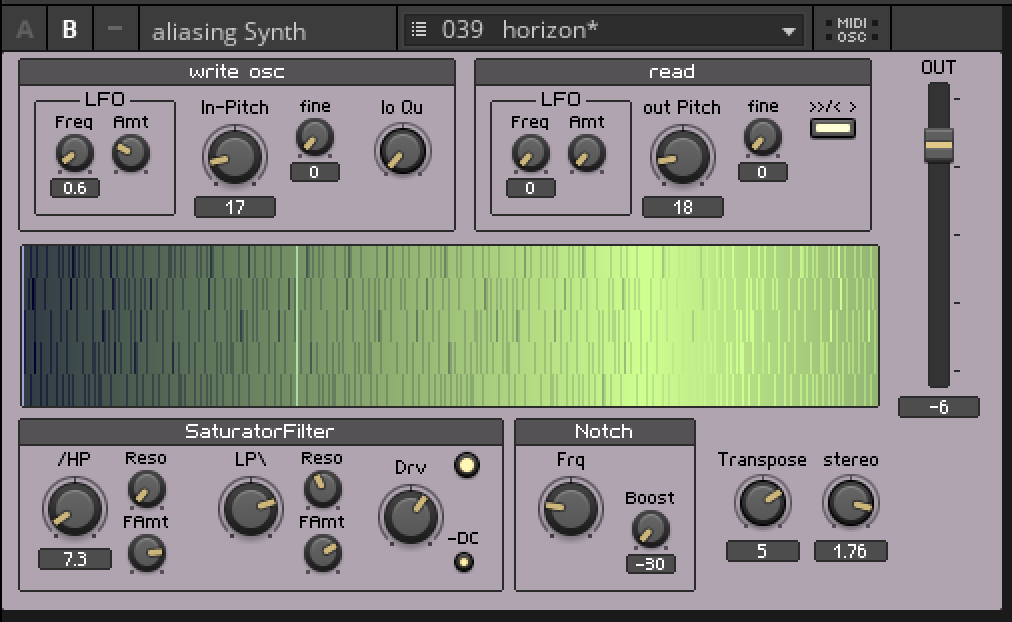Toggle the MIDI OSC button

coord(852,30)
